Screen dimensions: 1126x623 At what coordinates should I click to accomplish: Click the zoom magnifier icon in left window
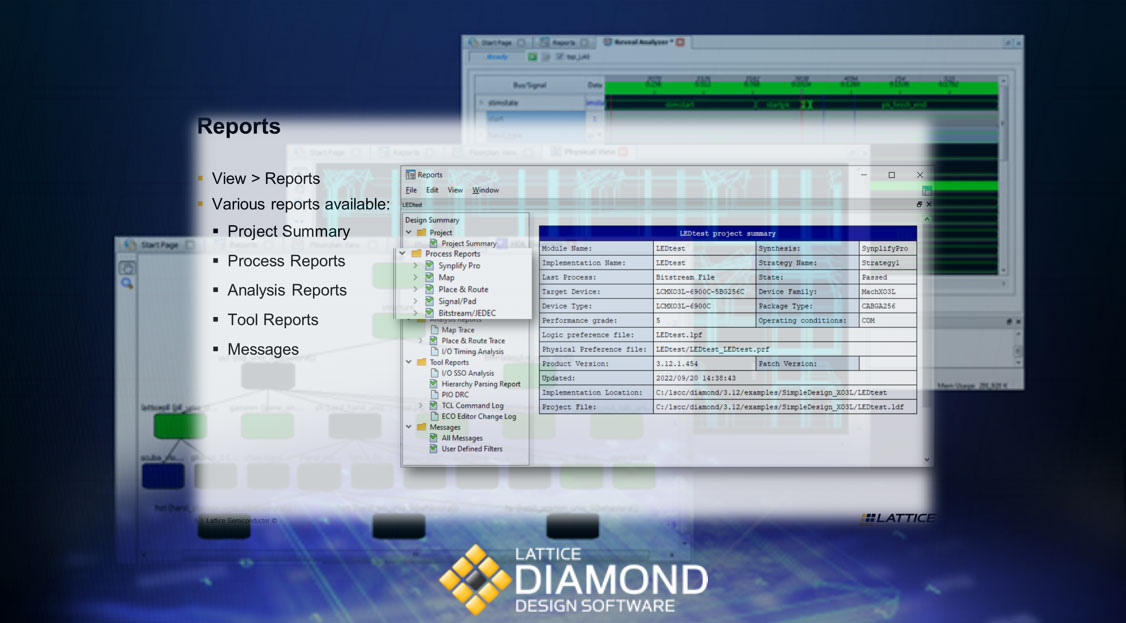click(127, 284)
